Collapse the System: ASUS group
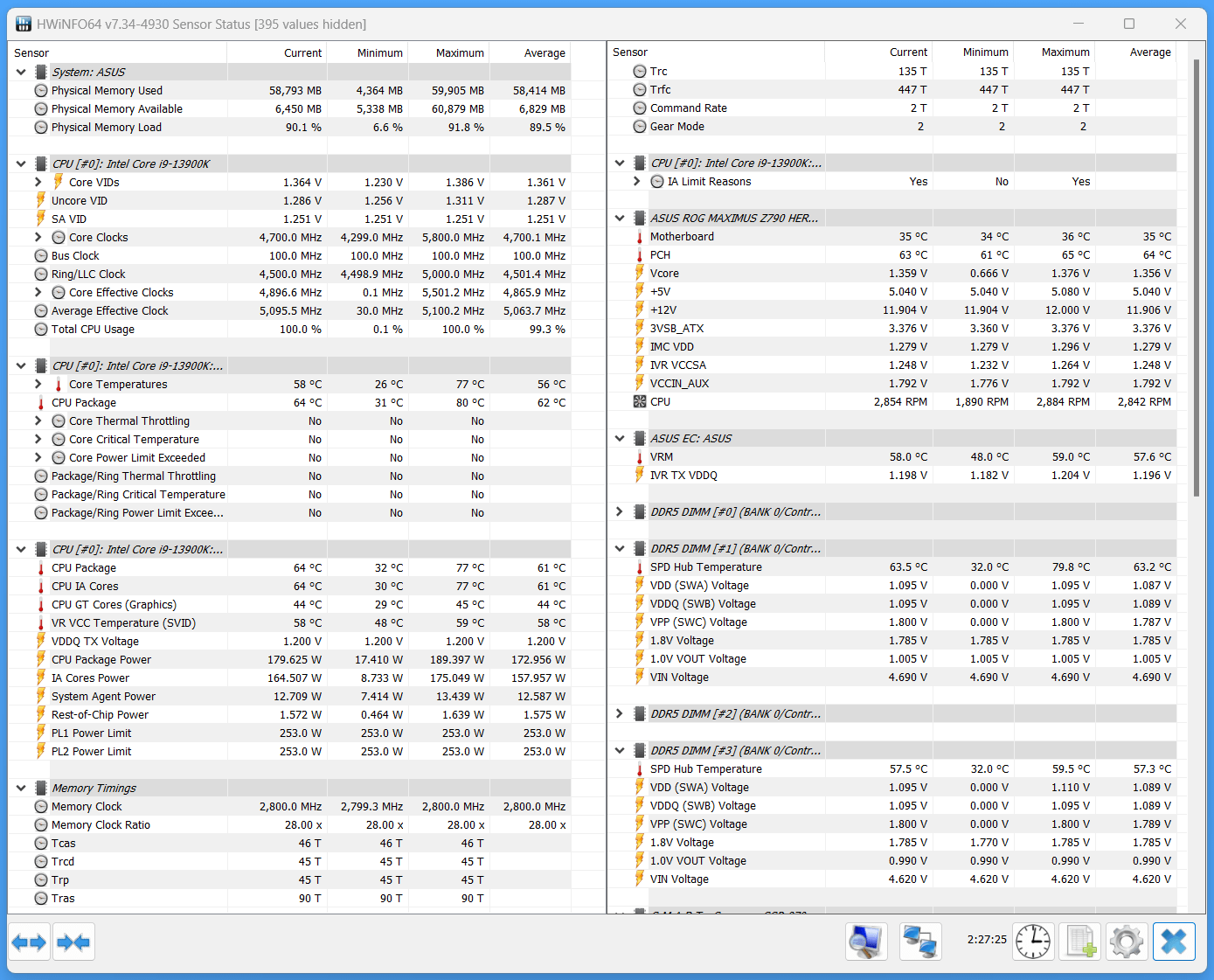 click(21, 73)
